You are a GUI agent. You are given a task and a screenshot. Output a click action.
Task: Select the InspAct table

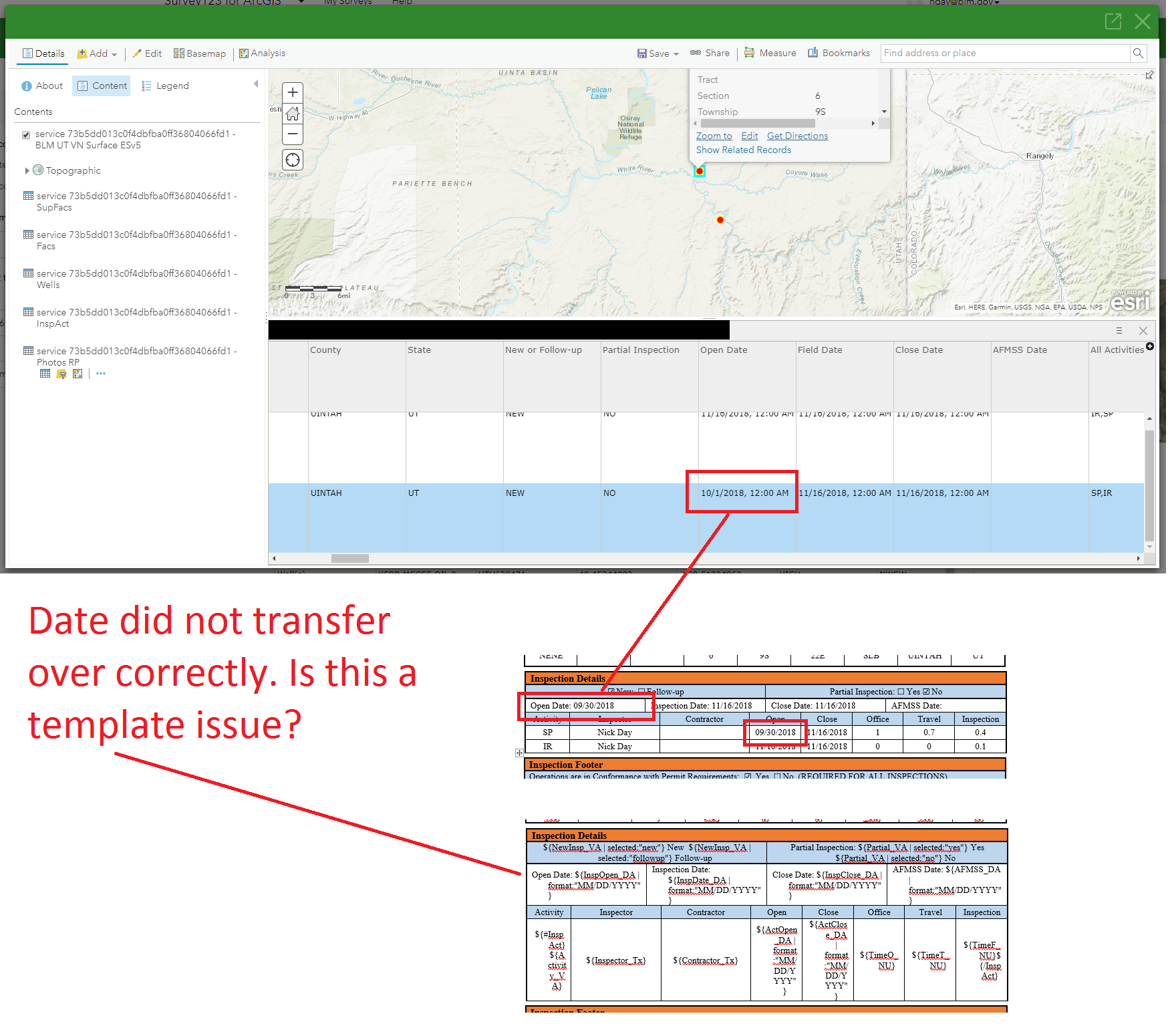pos(136,317)
